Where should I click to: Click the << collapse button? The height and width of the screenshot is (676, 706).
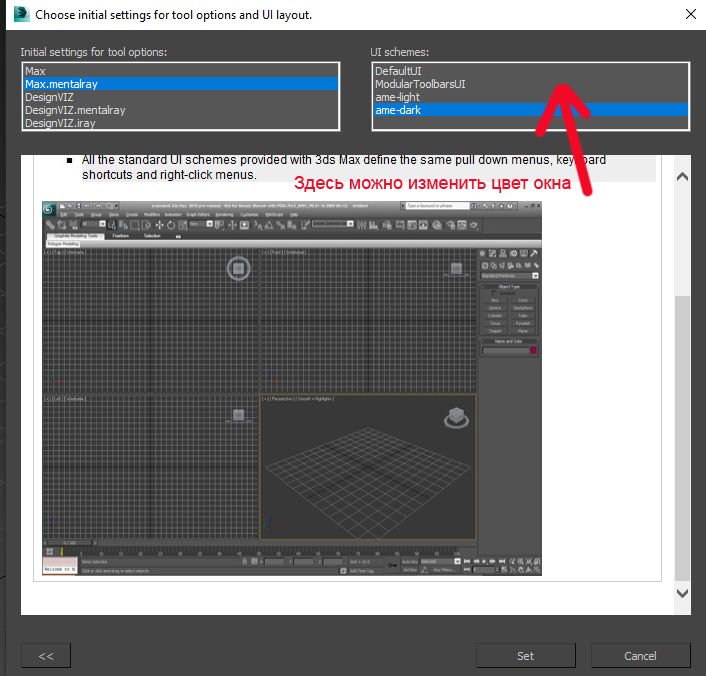(46, 656)
